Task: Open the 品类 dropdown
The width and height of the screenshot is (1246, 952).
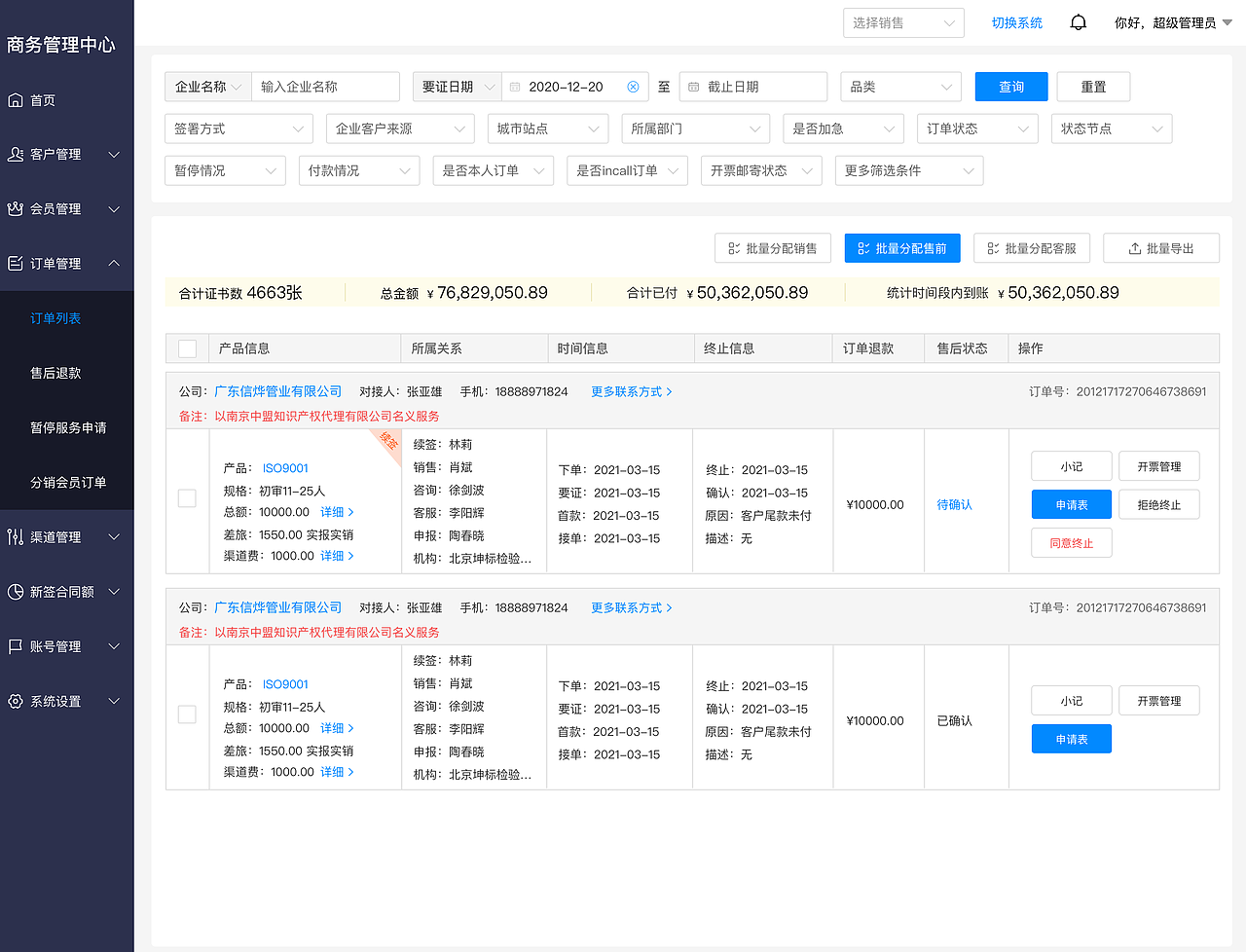Action: [x=899, y=87]
